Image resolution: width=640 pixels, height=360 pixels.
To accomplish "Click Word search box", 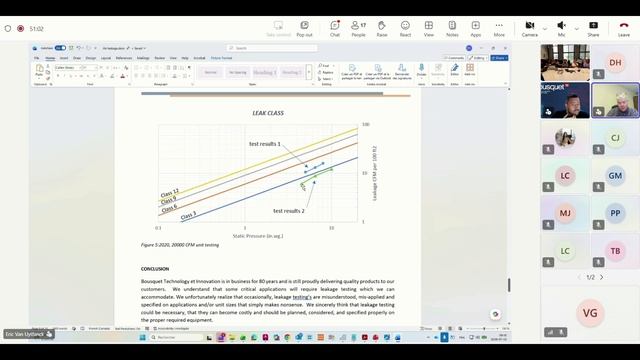I will [271, 48].
